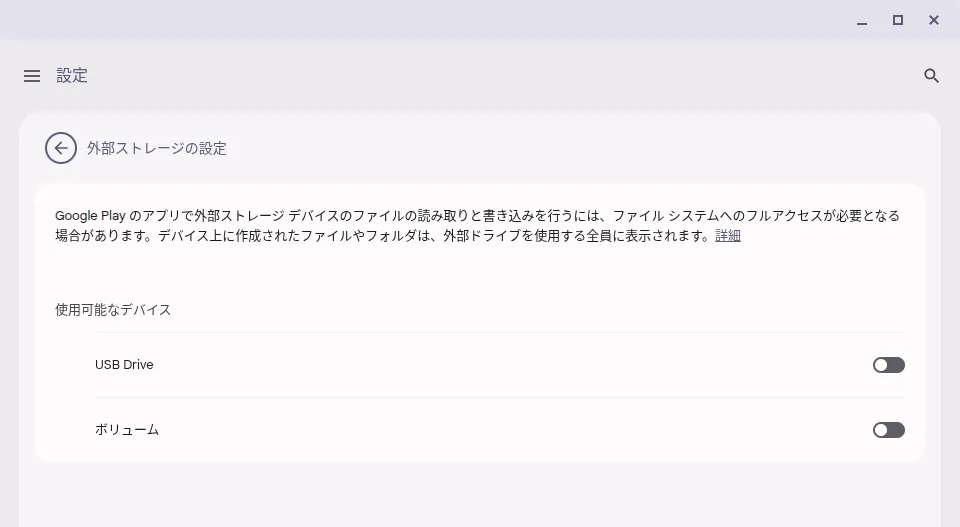Click the 外部ストレージの設定 page heading

tap(157, 148)
